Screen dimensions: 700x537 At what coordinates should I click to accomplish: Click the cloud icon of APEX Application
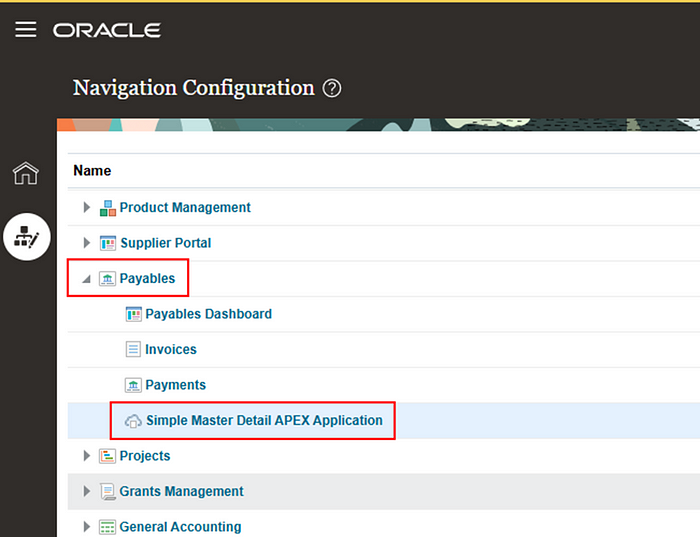click(133, 421)
